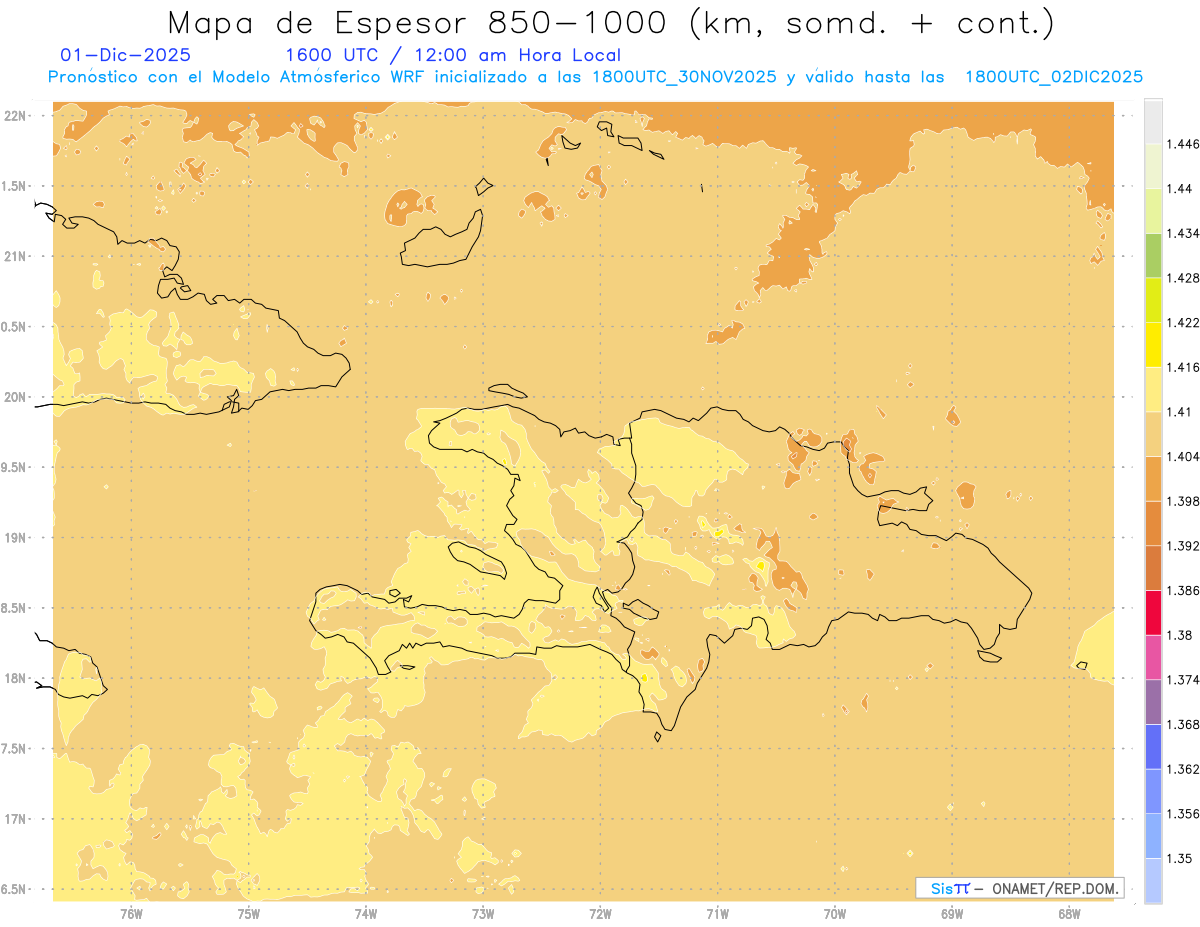Click the colorbar value '1.404'
1200x927 pixels.
pyautogui.click(x=1183, y=457)
